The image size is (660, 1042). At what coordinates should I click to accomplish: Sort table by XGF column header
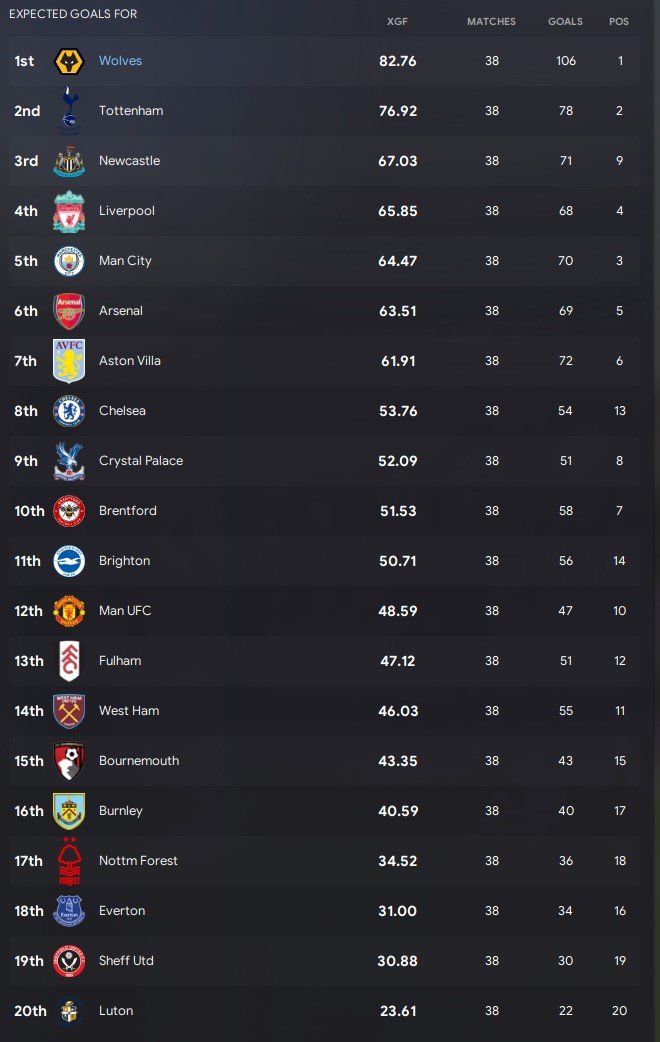click(x=397, y=21)
